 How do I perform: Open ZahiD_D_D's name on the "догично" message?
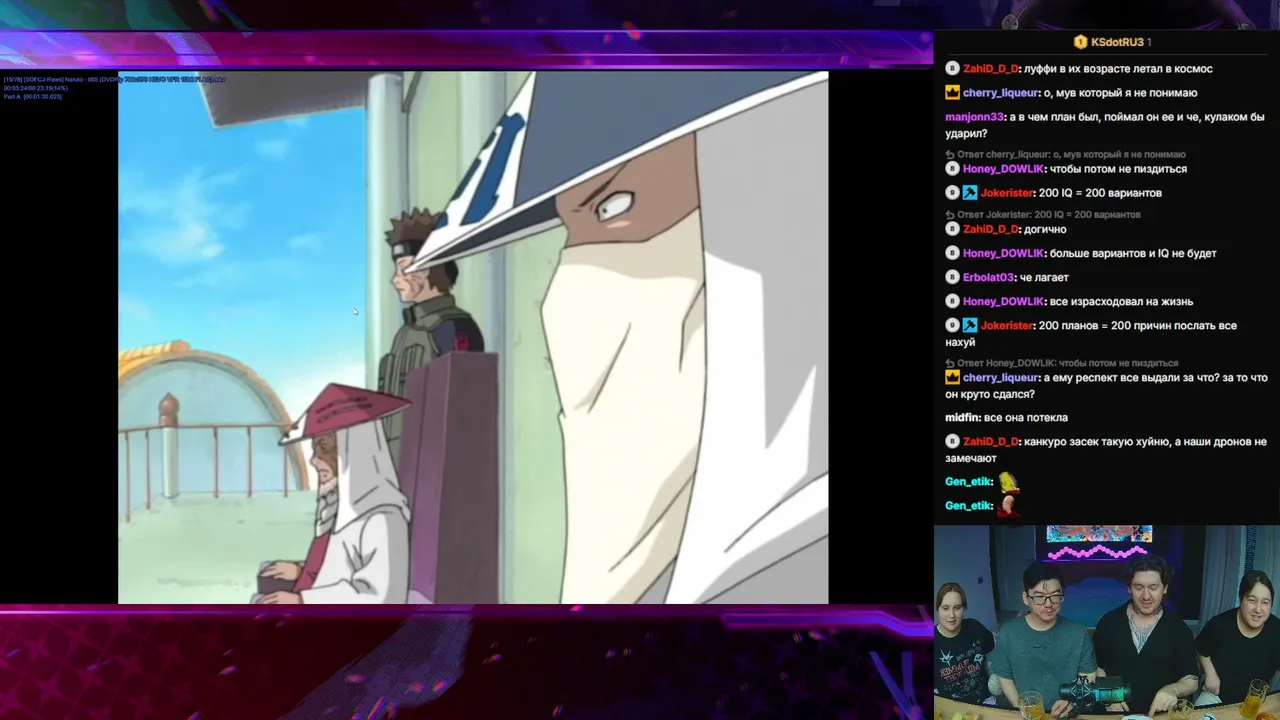pyautogui.click(x=990, y=229)
